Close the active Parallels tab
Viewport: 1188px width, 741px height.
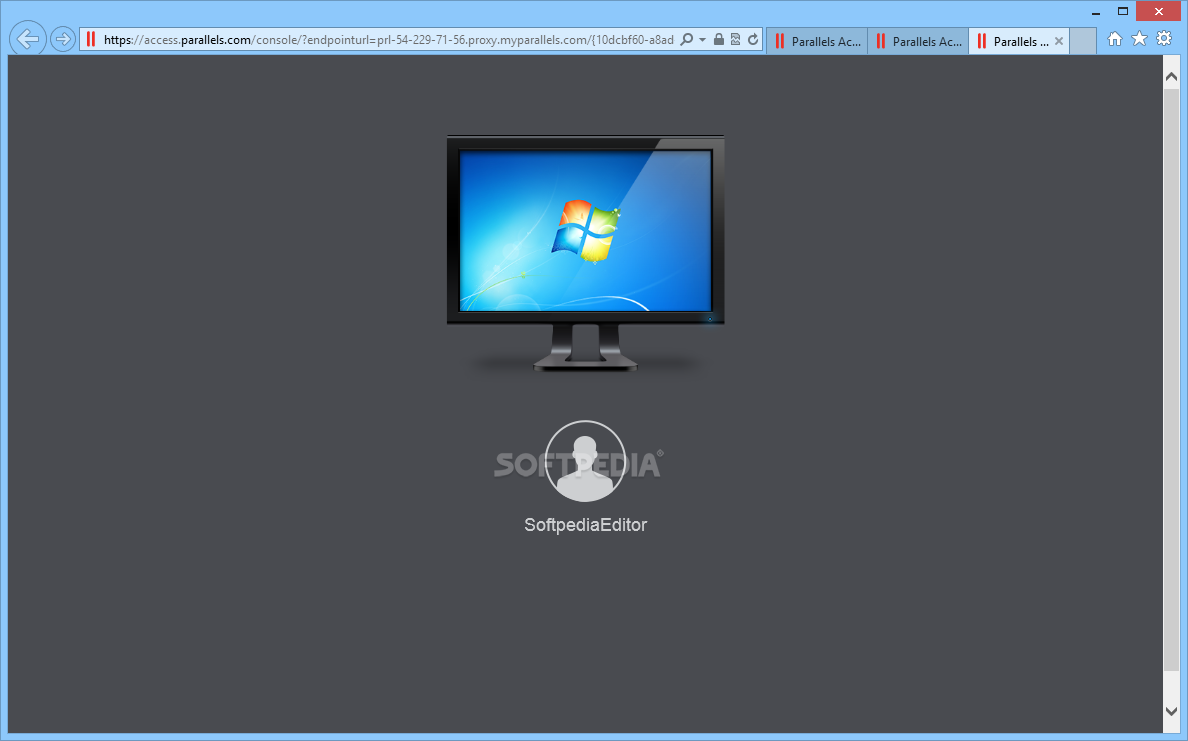[x=1059, y=42]
